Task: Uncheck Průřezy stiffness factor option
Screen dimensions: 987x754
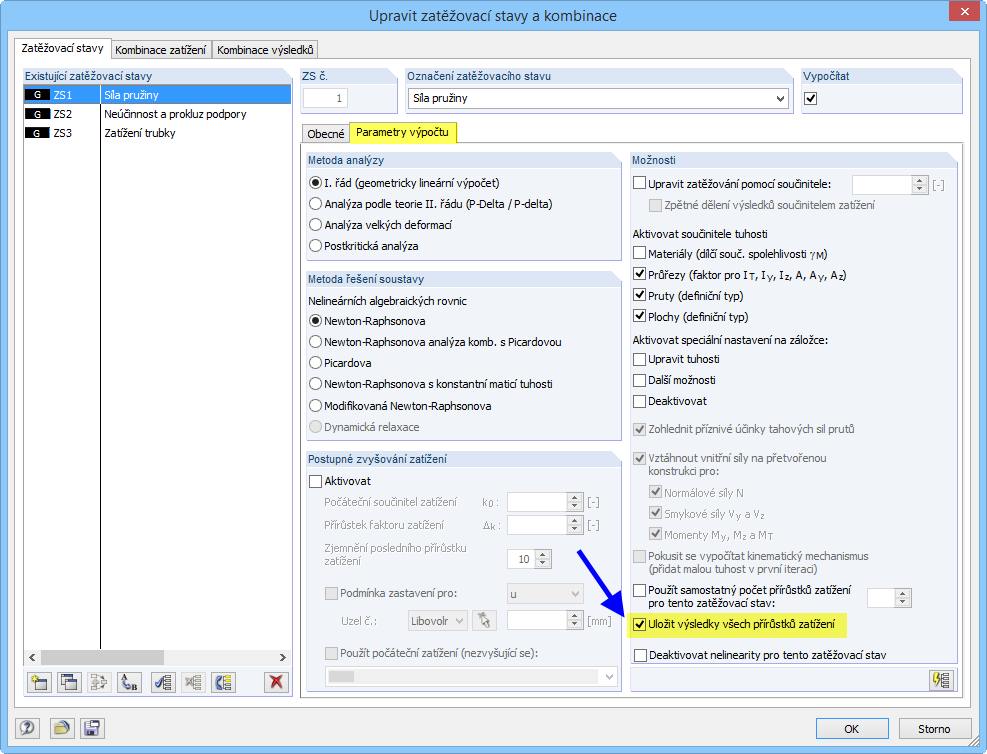Action: [x=640, y=274]
